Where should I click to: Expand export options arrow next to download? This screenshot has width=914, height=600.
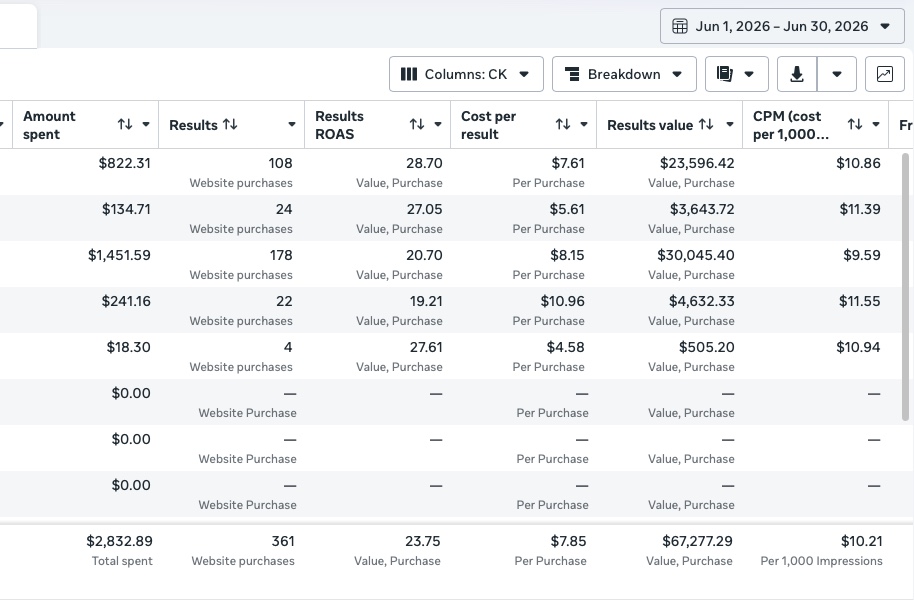[x=837, y=74]
